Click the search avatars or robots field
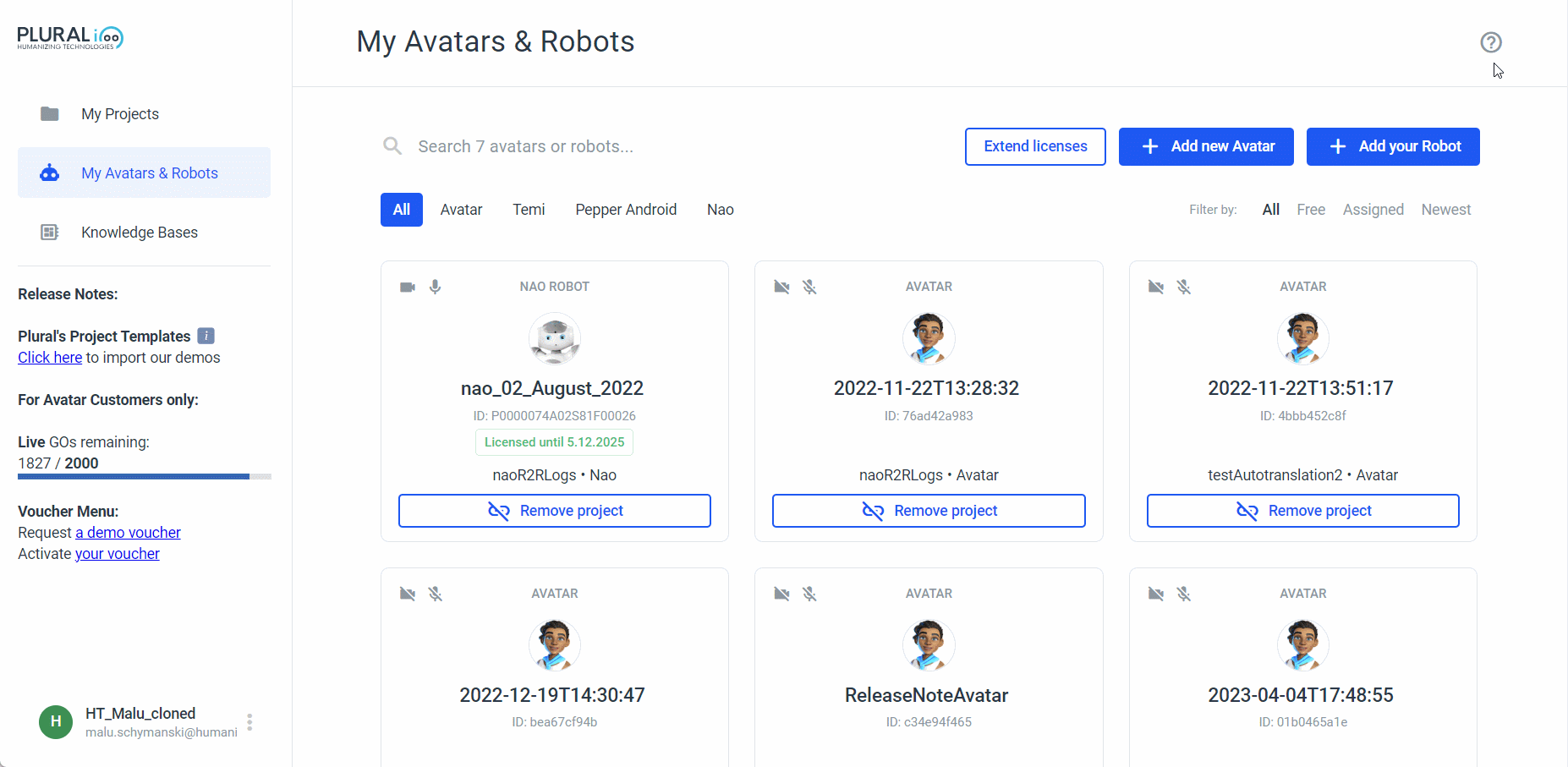Viewport: 1568px width, 767px height. [x=664, y=146]
